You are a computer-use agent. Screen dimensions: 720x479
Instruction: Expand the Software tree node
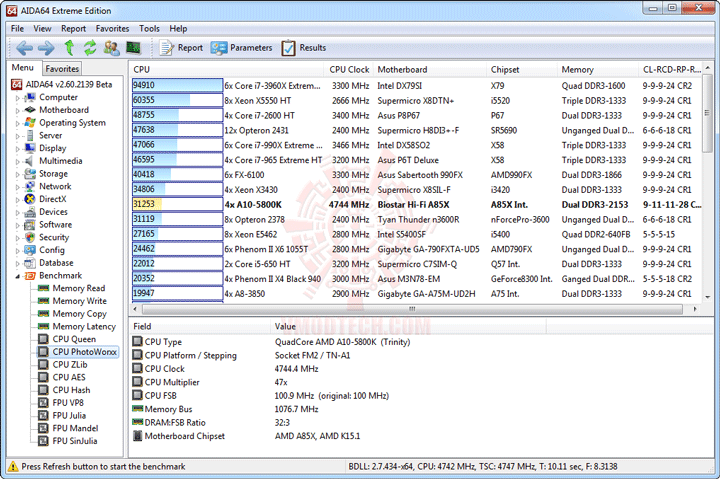click(x=17, y=225)
